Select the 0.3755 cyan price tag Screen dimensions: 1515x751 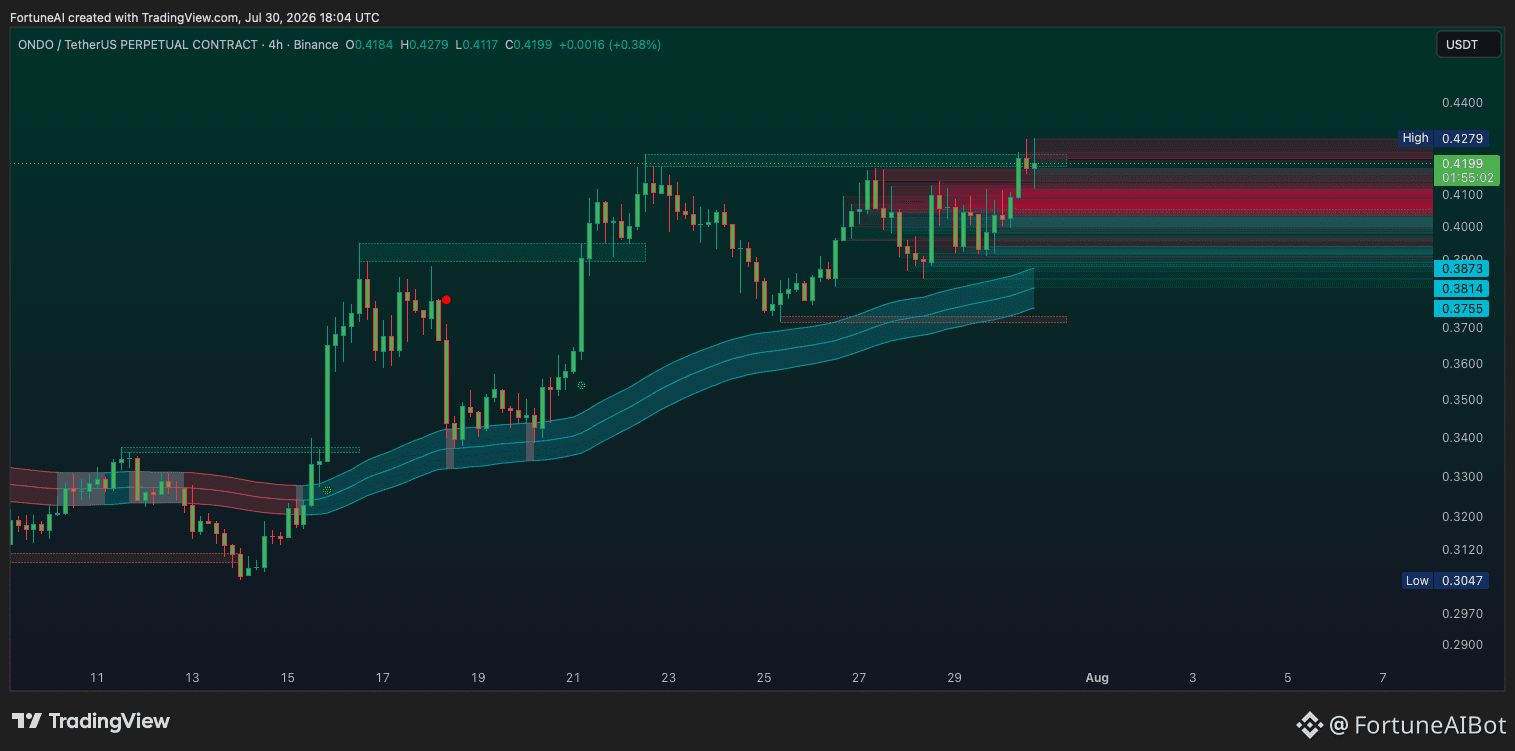click(1462, 308)
